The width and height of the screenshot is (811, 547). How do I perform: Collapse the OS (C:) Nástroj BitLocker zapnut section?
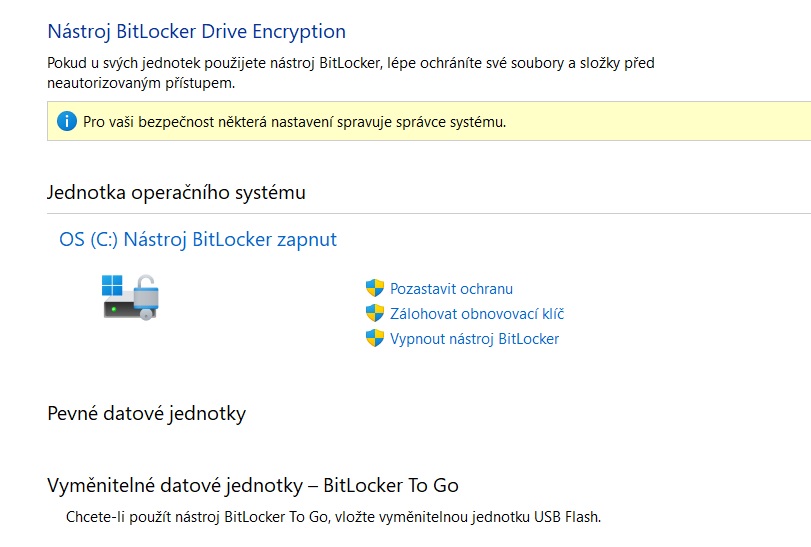tap(198, 240)
